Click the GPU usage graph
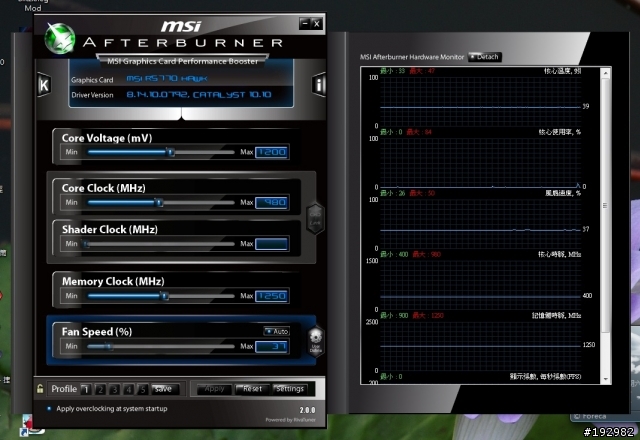640x440 pixels. coord(480,162)
